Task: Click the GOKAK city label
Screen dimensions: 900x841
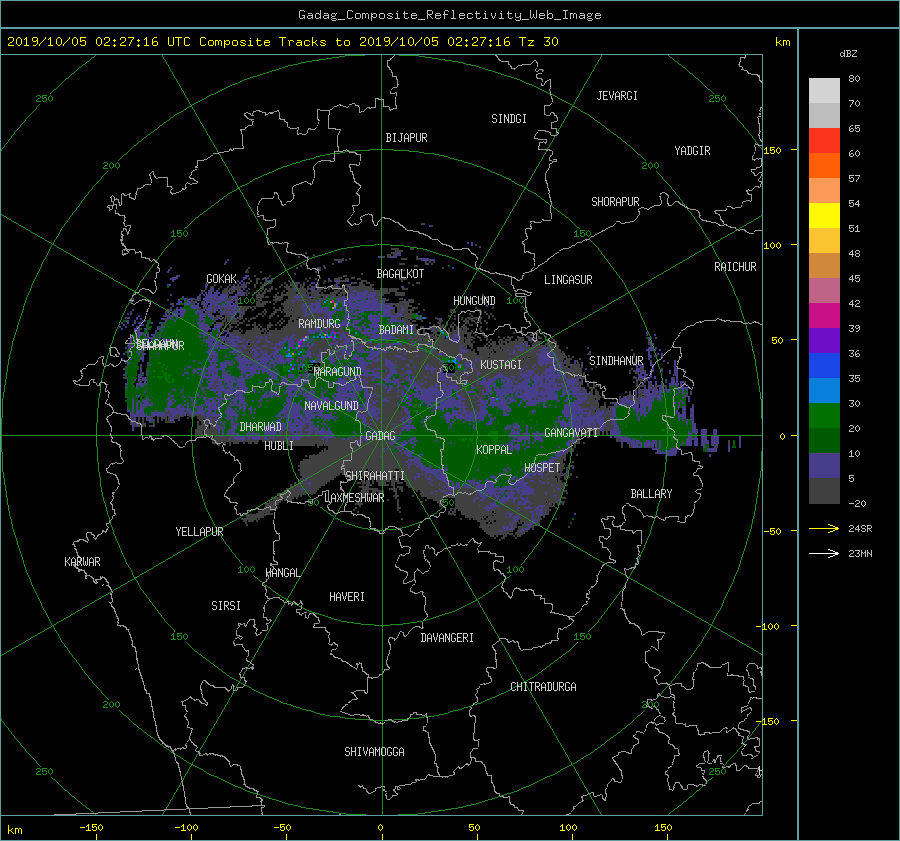Action: coord(222,279)
